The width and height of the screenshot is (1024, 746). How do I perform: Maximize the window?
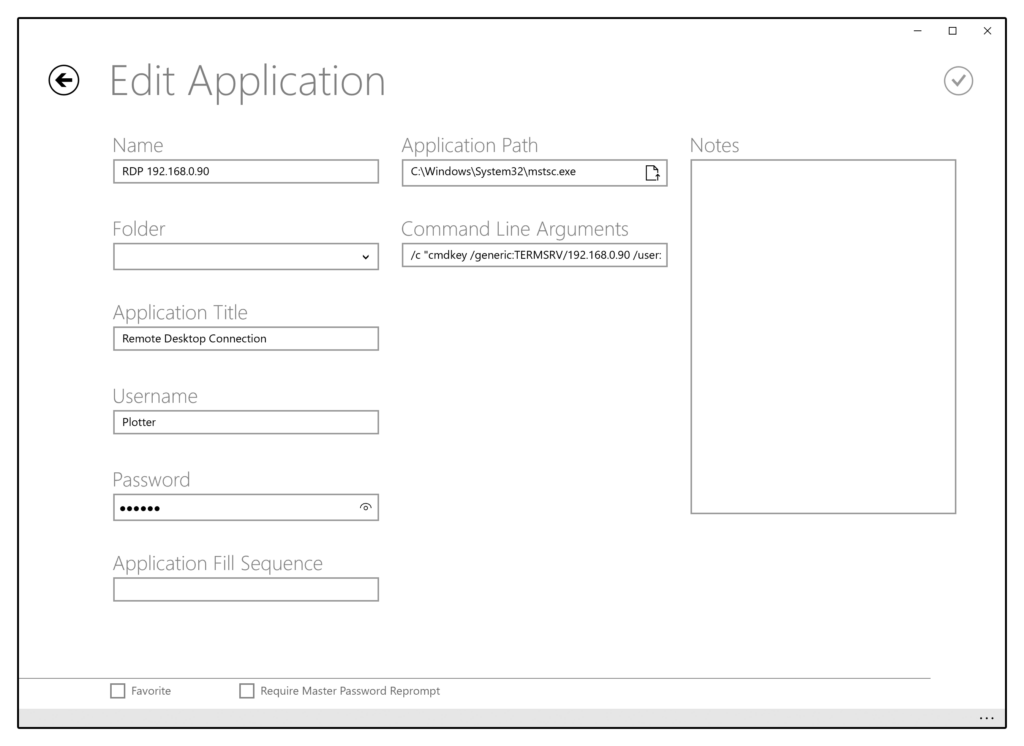(x=952, y=31)
